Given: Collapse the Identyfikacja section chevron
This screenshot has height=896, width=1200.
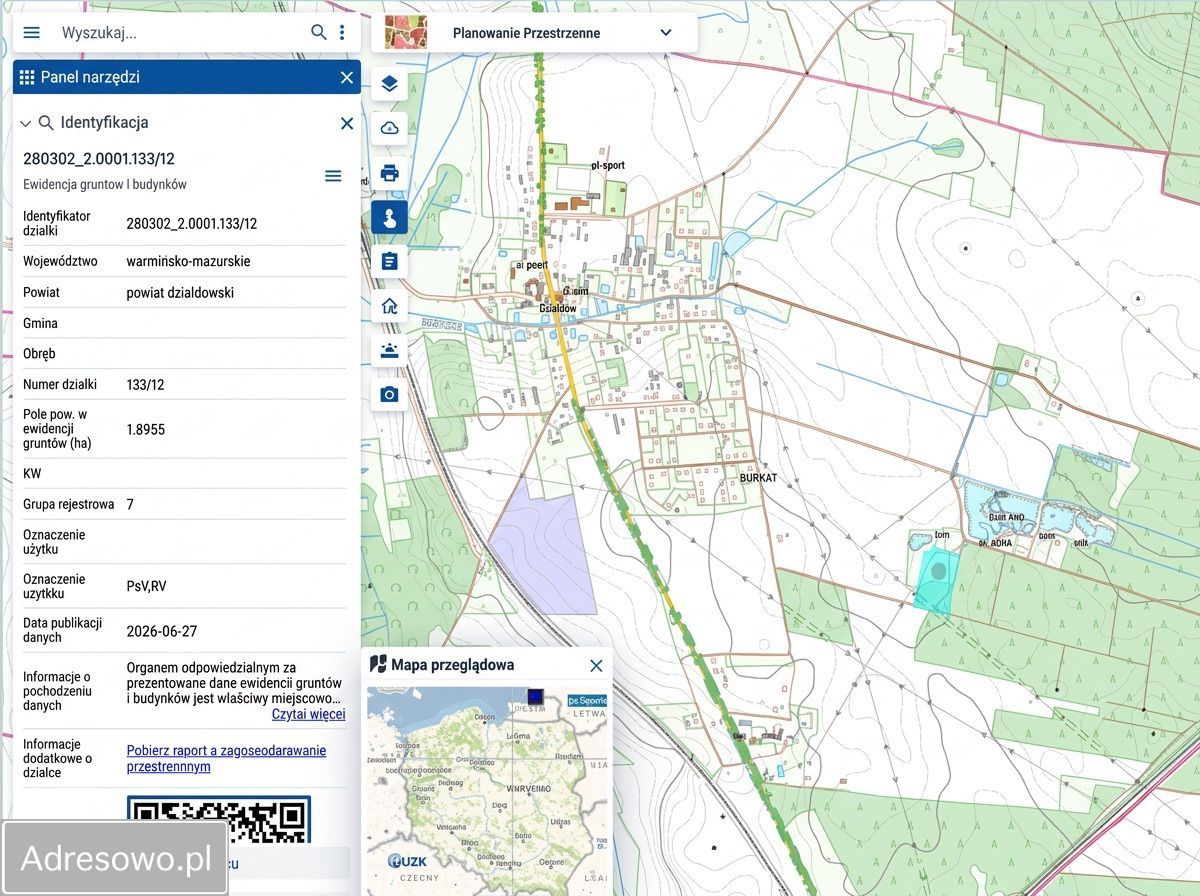Looking at the screenshot, I should click(26, 123).
